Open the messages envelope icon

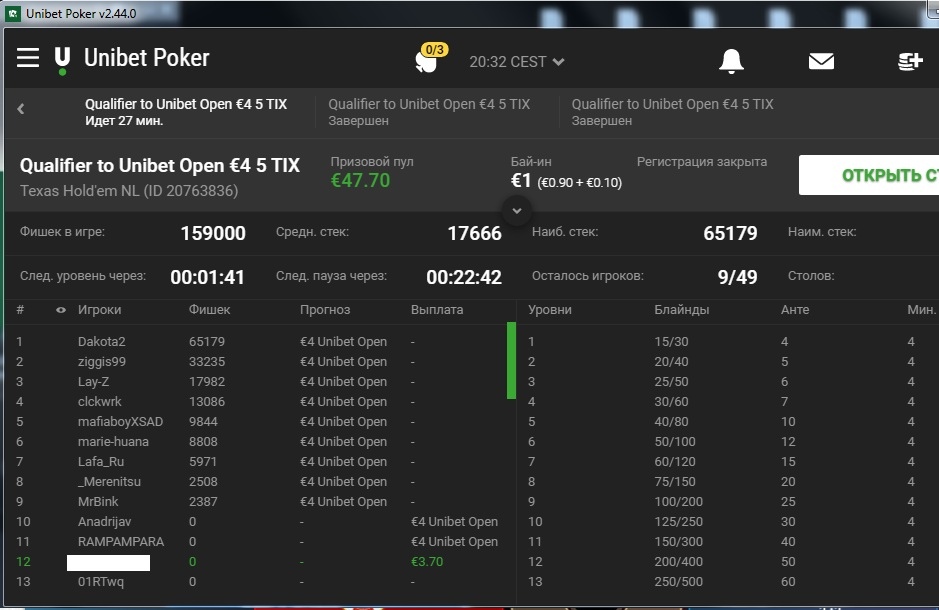pyautogui.click(x=821, y=61)
